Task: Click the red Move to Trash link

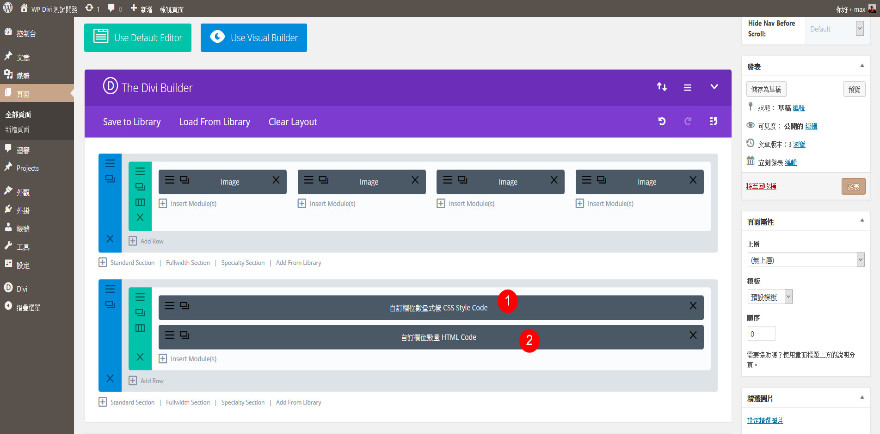Action: pyautogui.click(x=762, y=186)
